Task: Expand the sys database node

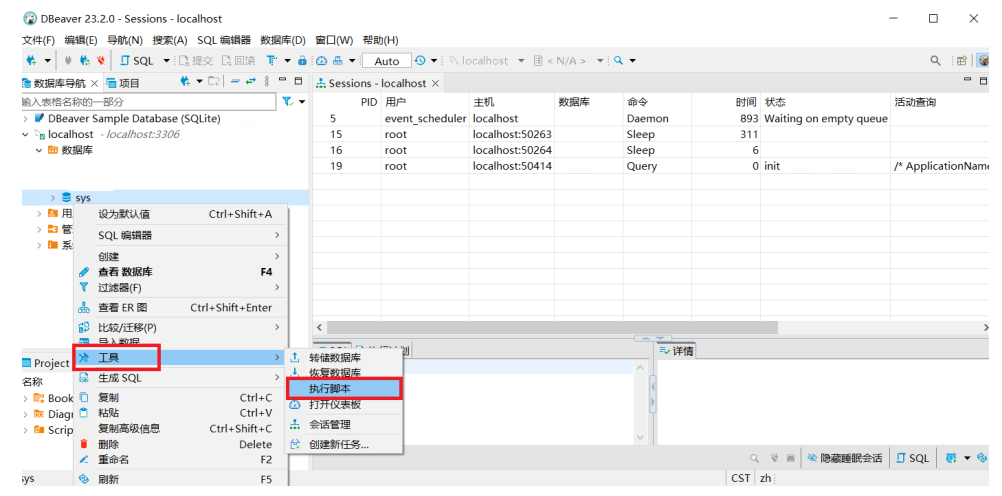Action: [x=53, y=198]
